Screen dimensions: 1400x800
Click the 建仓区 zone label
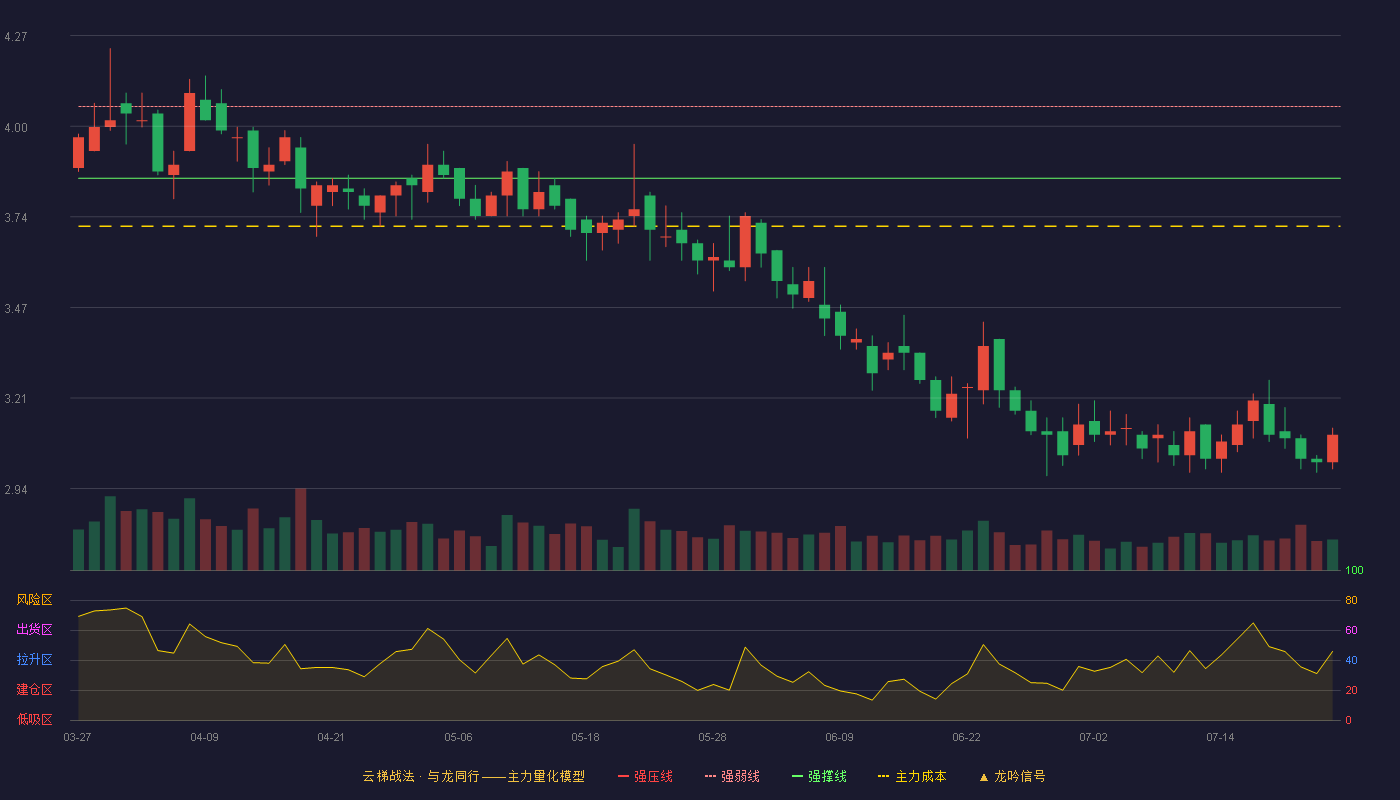coord(34,690)
